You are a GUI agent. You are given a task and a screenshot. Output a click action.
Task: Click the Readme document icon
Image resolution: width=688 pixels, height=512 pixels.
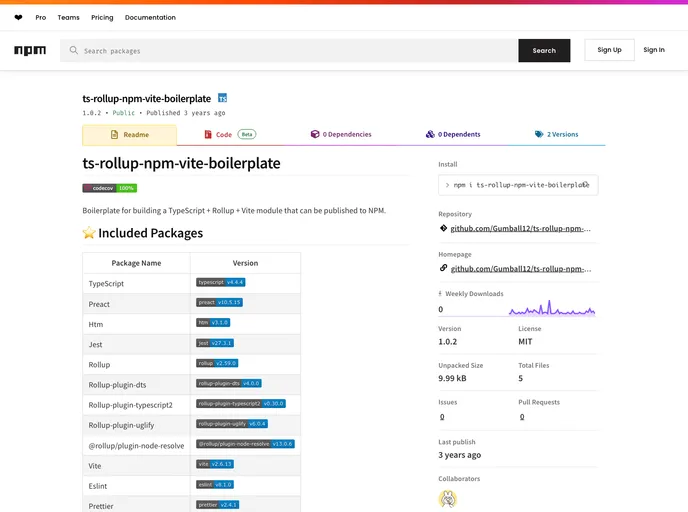point(115,135)
